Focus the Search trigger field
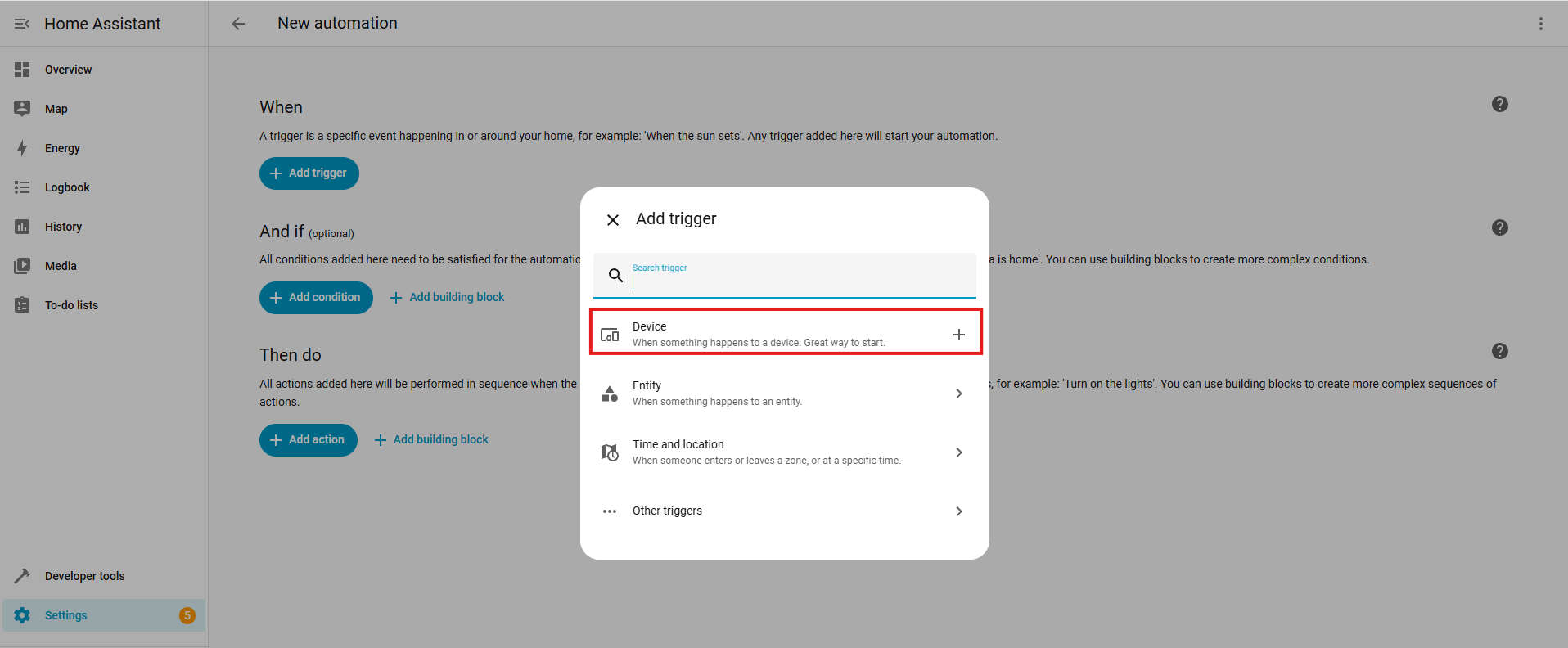The image size is (1568, 648). tap(785, 276)
